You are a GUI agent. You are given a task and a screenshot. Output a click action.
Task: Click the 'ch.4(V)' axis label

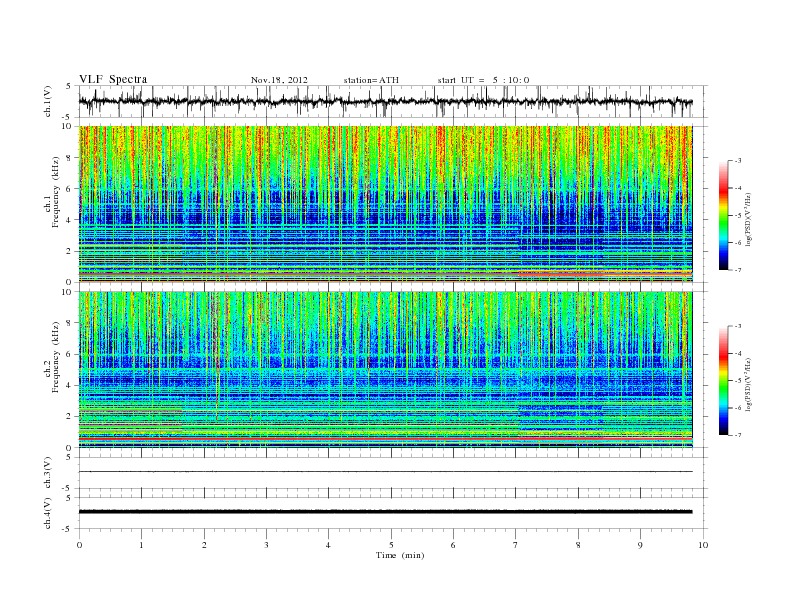(x=48, y=514)
